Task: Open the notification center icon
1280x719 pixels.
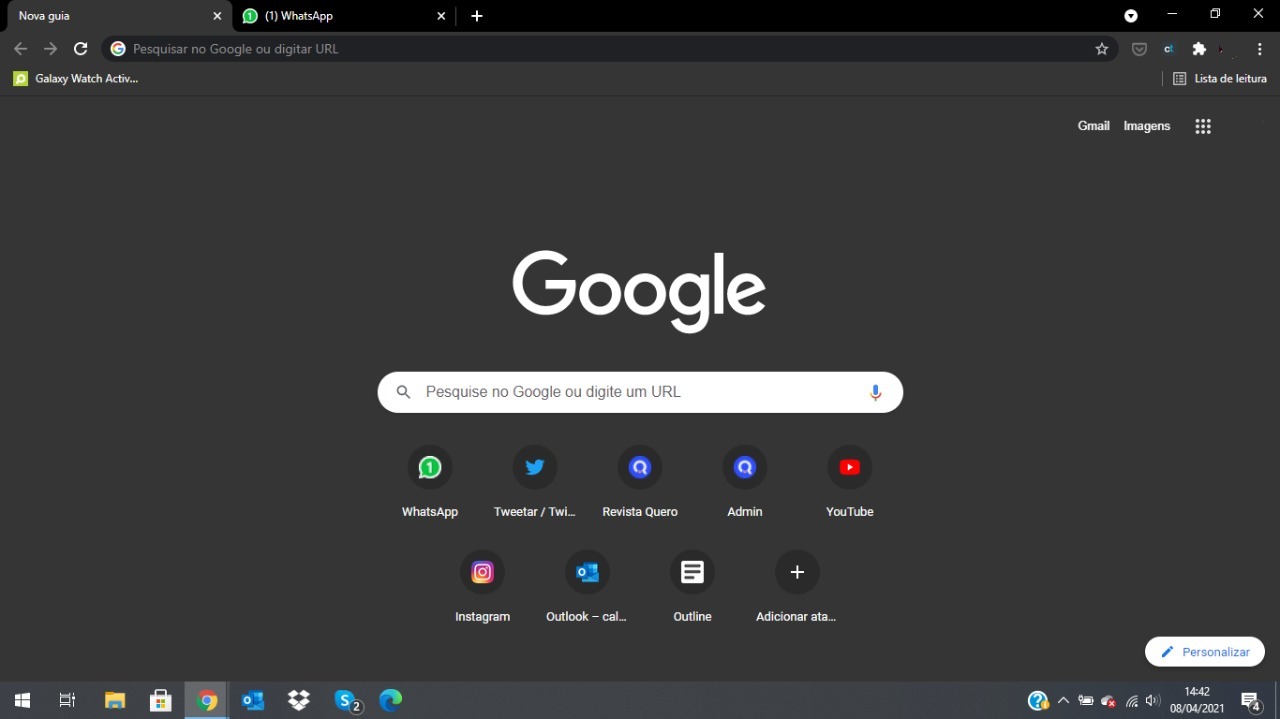Action: point(1251,701)
